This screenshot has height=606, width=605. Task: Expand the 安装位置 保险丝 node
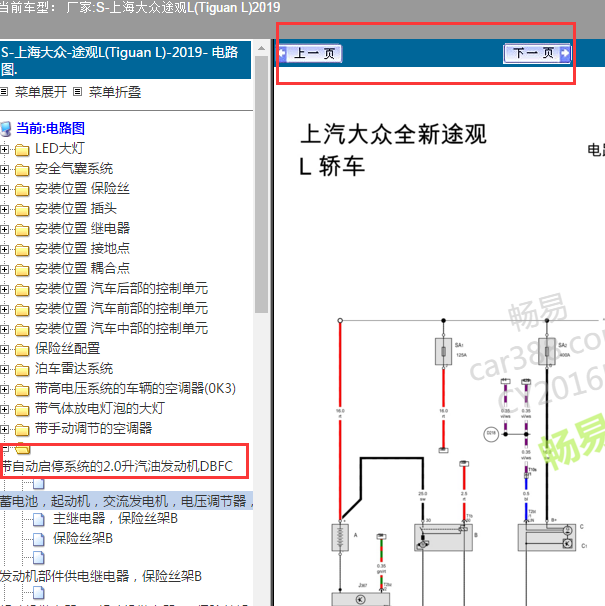click(4, 189)
